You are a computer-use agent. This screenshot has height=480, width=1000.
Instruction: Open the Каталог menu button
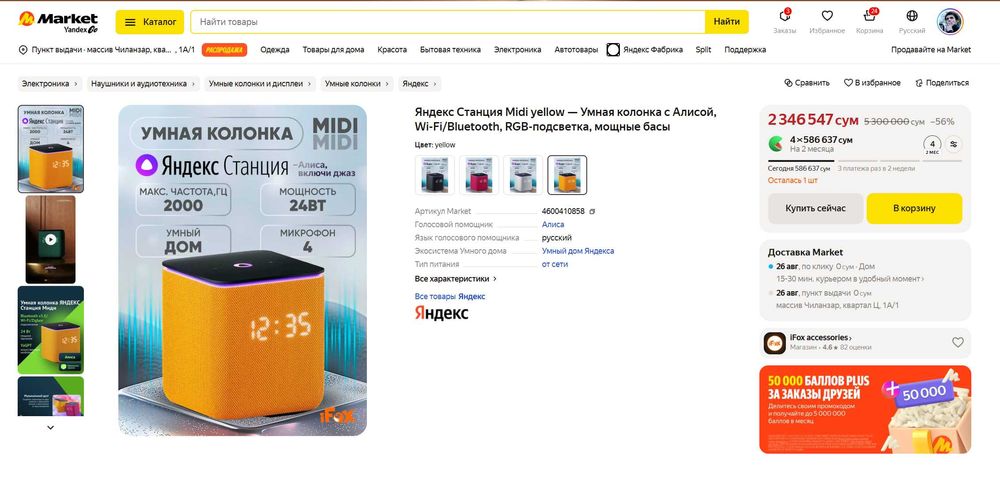(x=150, y=22)
